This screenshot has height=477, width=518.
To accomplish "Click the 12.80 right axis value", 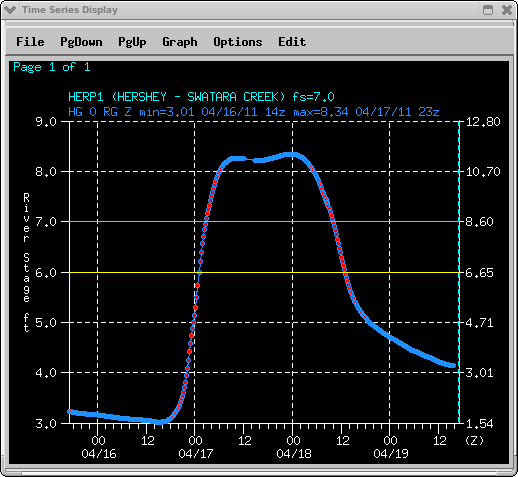I will [483, 122].
